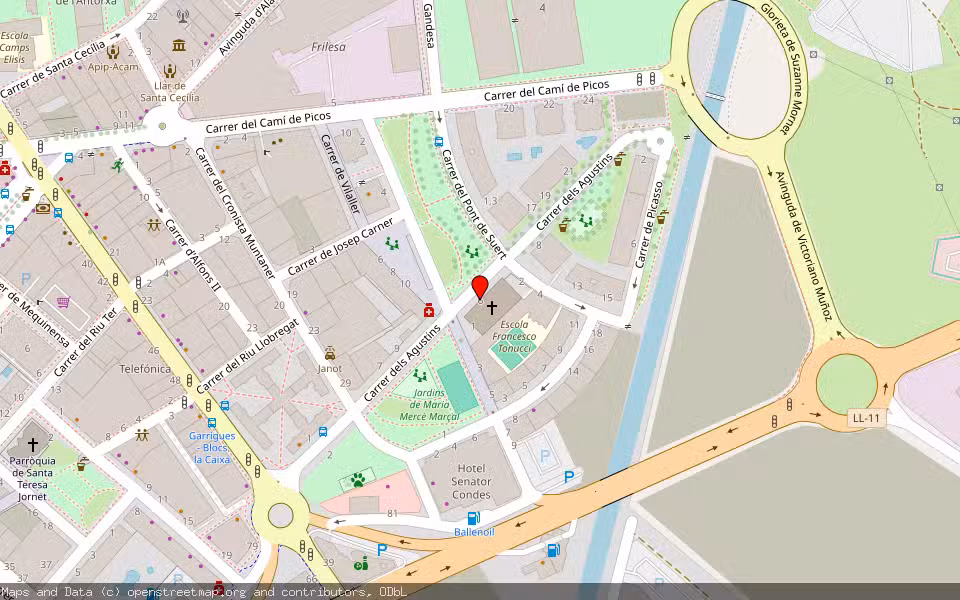Click the person icon at Llar de Santa Cecília
The width and height of the screenshot is (960, 600).
(x=170, y=71)
